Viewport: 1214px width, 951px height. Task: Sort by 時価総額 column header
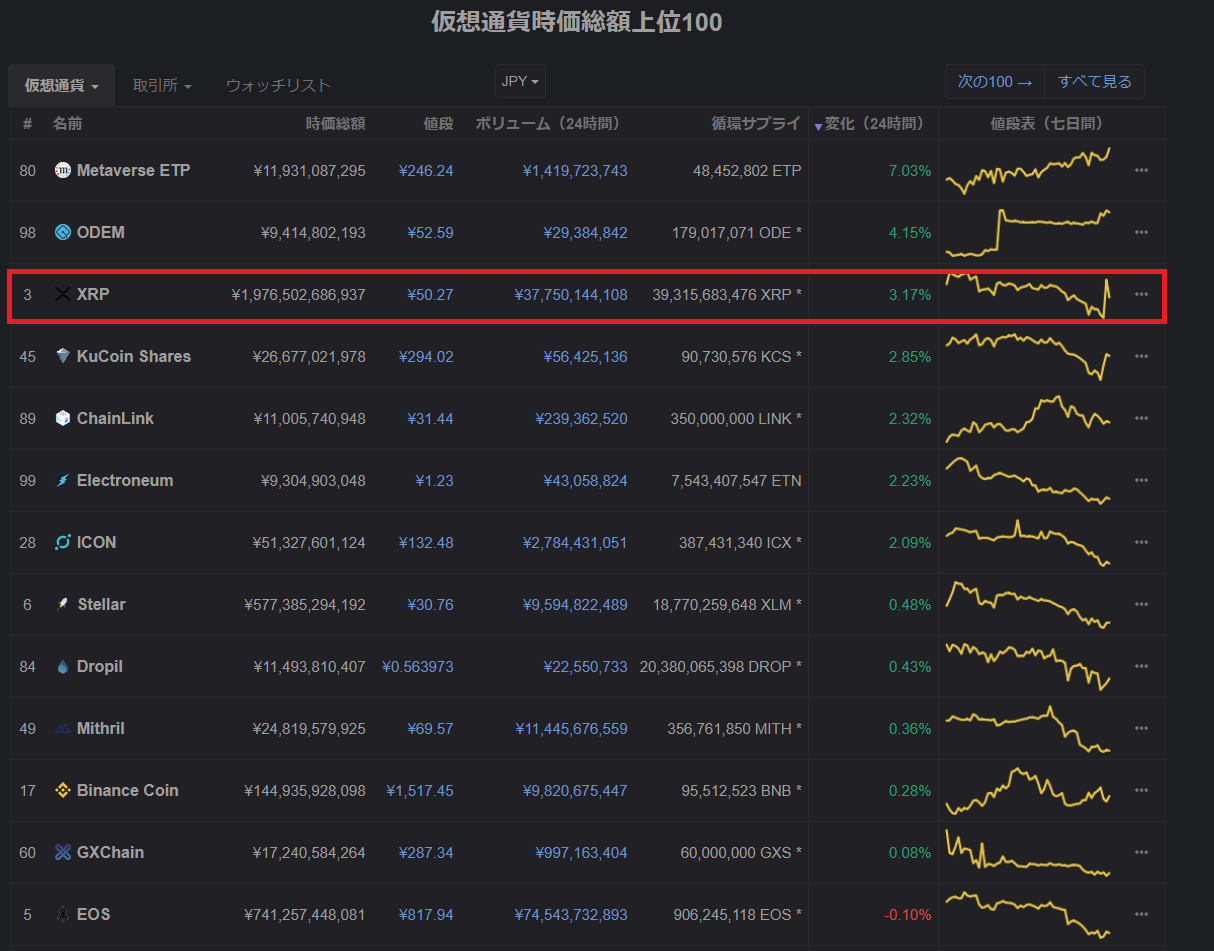coord(335,124)
